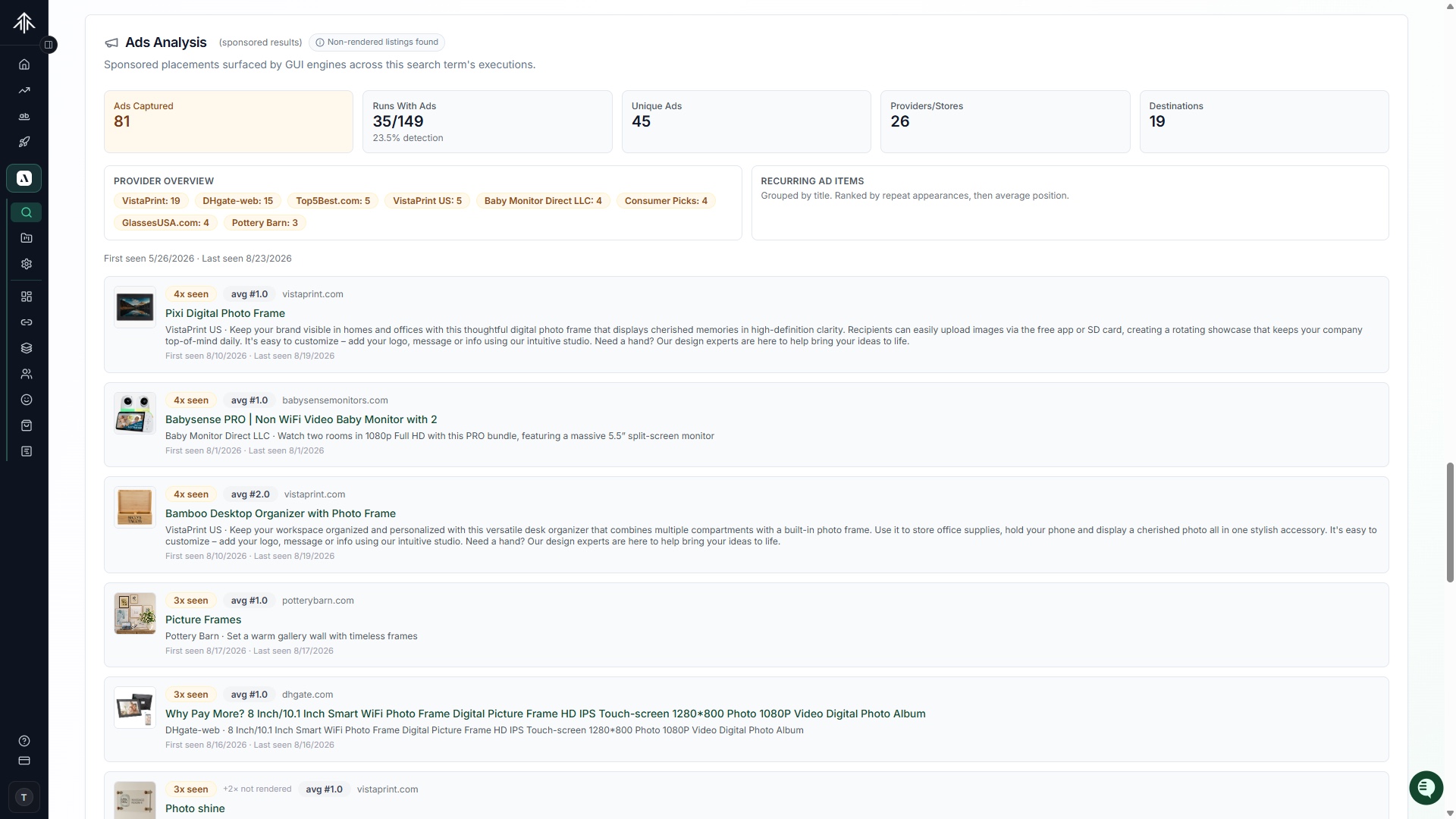Open the stacked layers icon
Image resolution: width=1456 pixels, height=819 pixels.
(27, 348)
